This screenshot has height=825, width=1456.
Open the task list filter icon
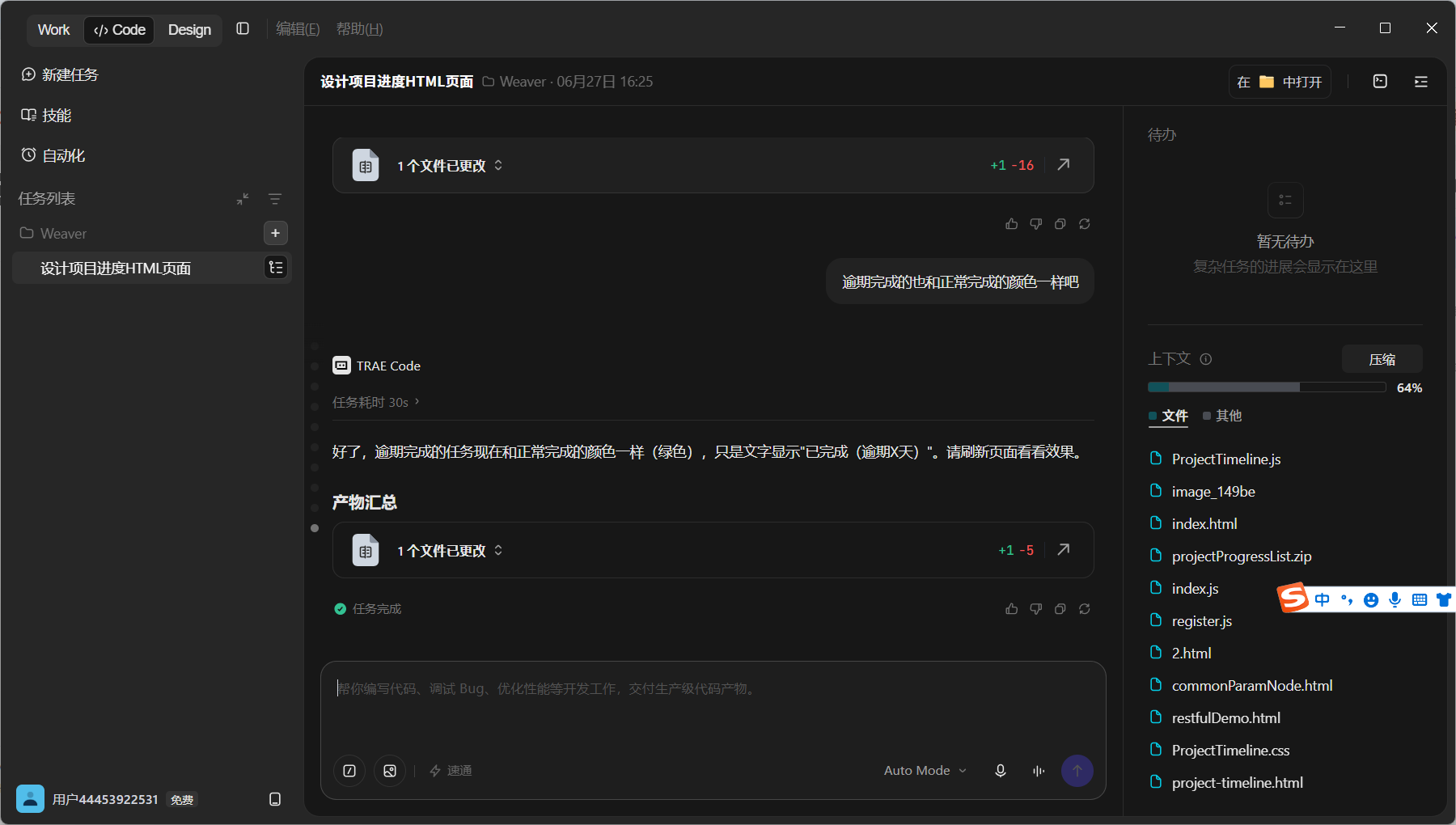point(275,199)
